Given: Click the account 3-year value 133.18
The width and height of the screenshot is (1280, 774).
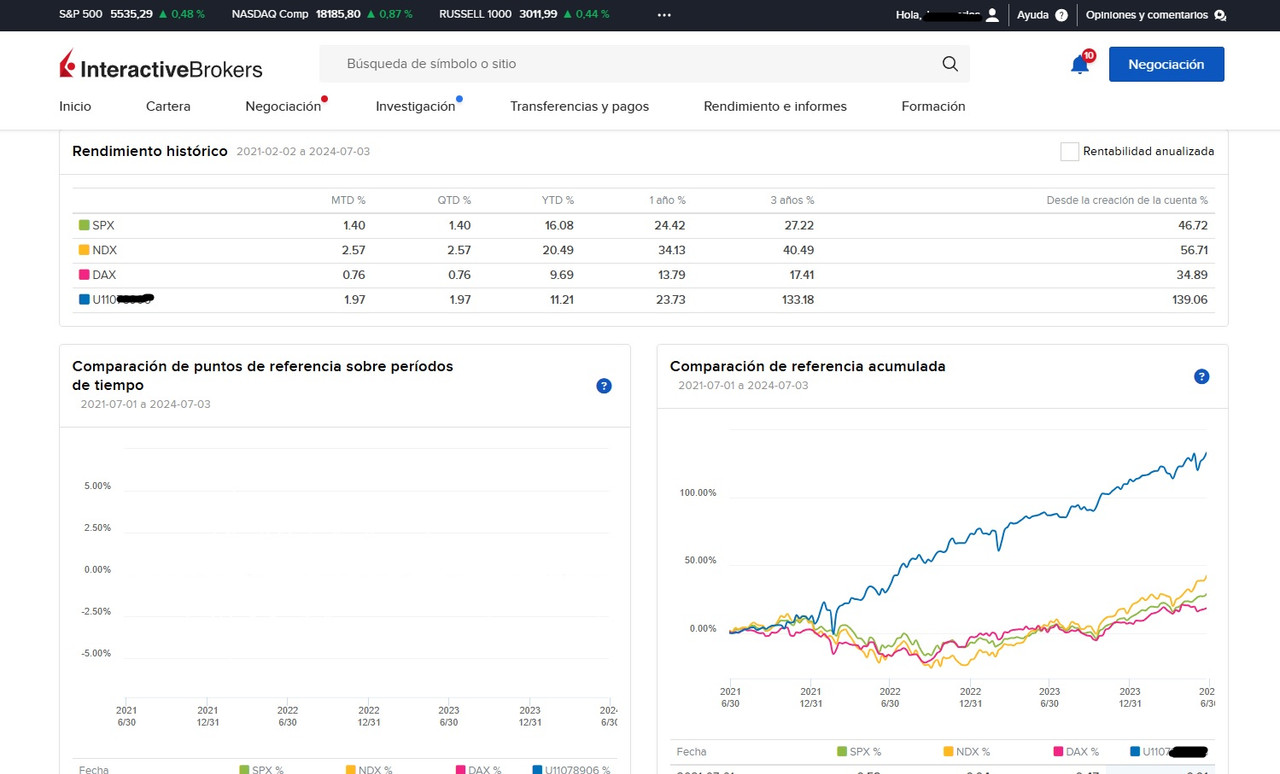Looking at the screenshot, I should (798, 300).
